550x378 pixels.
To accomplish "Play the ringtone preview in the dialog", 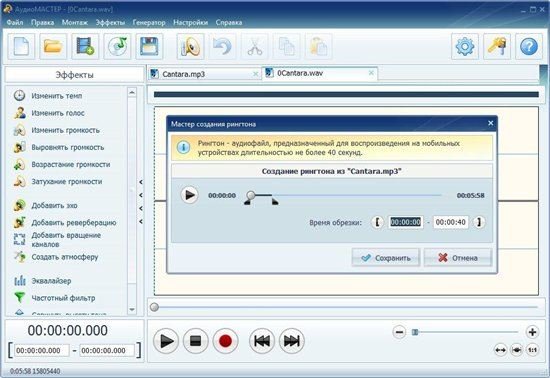I will pos(190,195).
